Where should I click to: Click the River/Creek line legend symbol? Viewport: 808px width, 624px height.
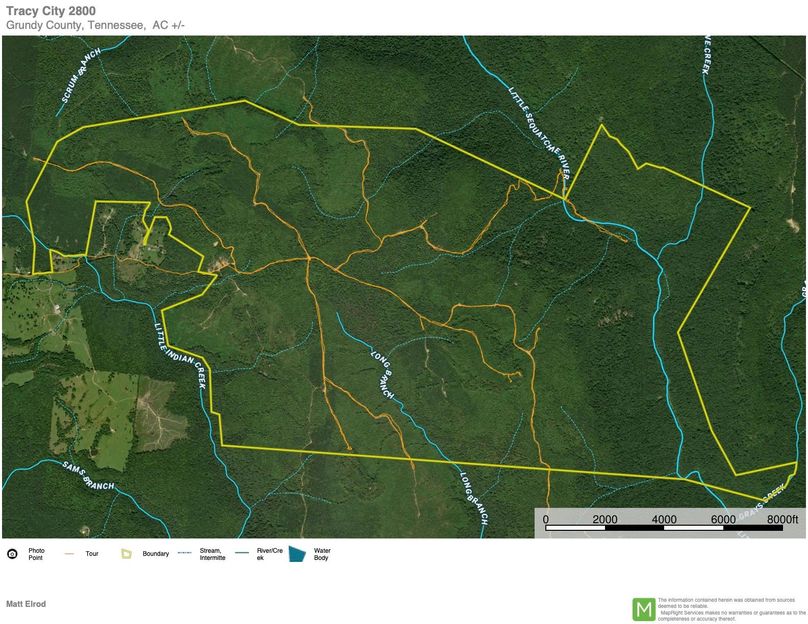click(241, 553)
